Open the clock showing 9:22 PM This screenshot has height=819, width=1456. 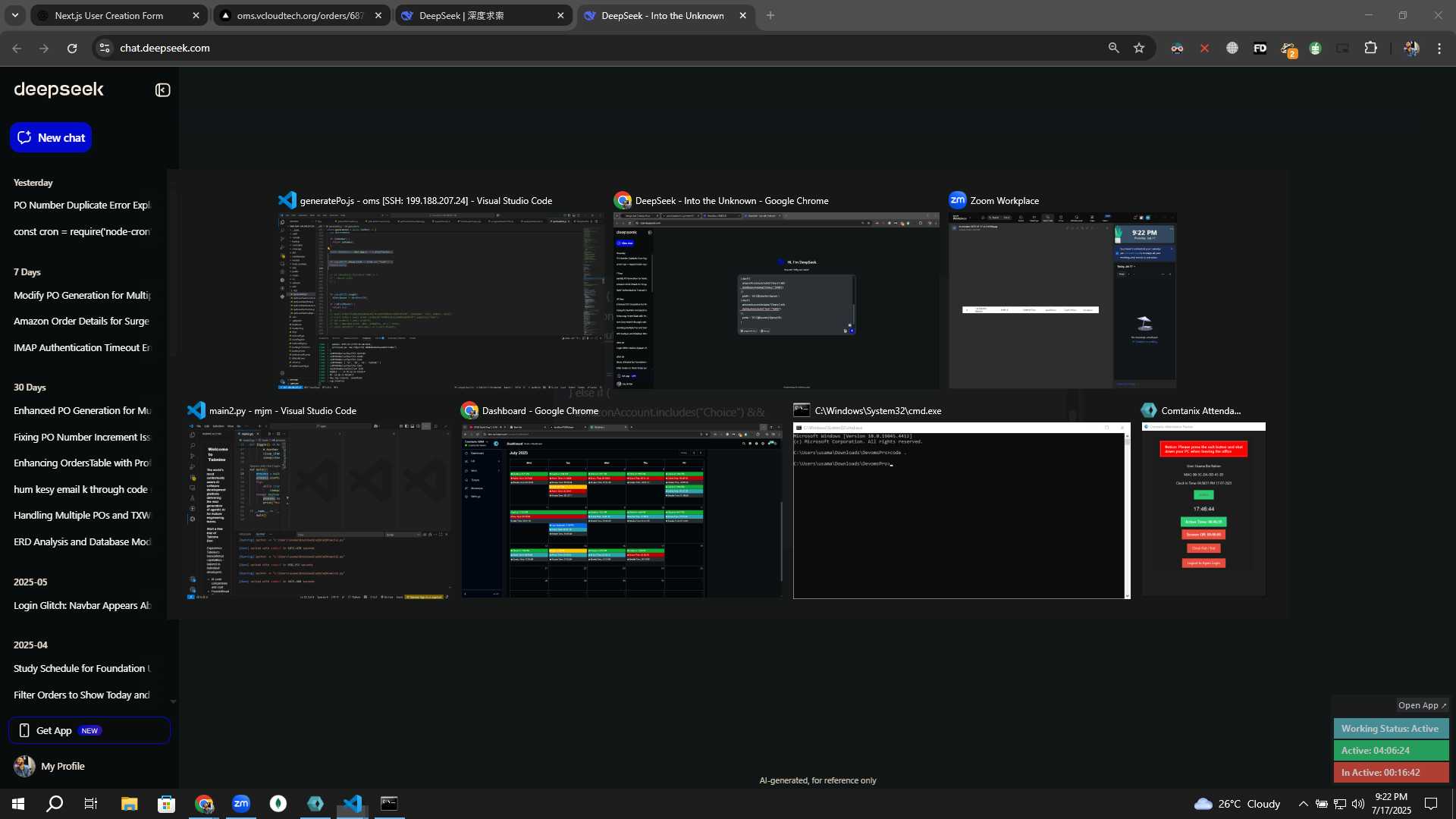(1391, 804)
